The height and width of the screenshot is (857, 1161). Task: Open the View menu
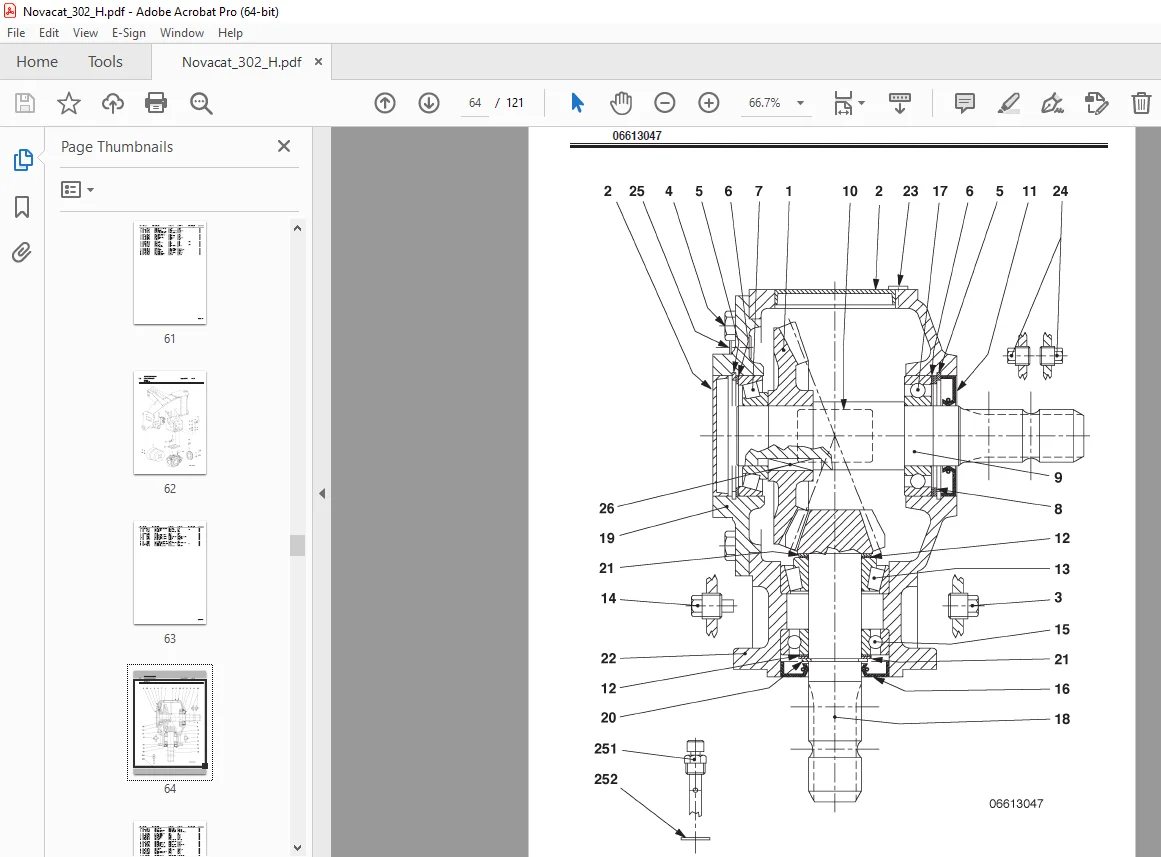(85, 33)
